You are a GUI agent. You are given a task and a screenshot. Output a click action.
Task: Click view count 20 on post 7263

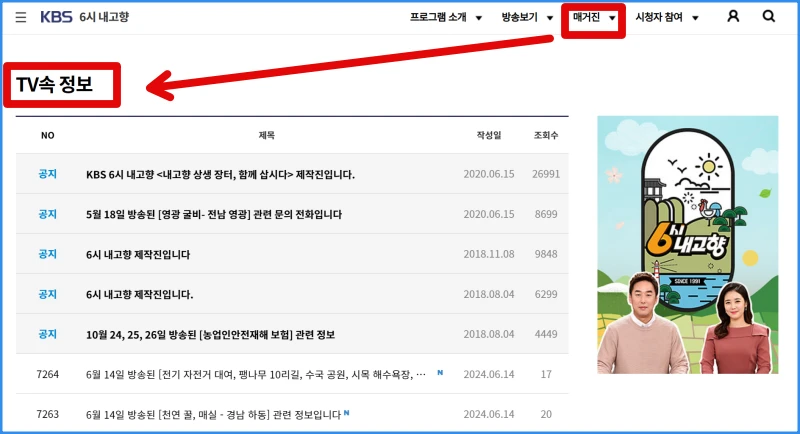(x=546, y=414)
